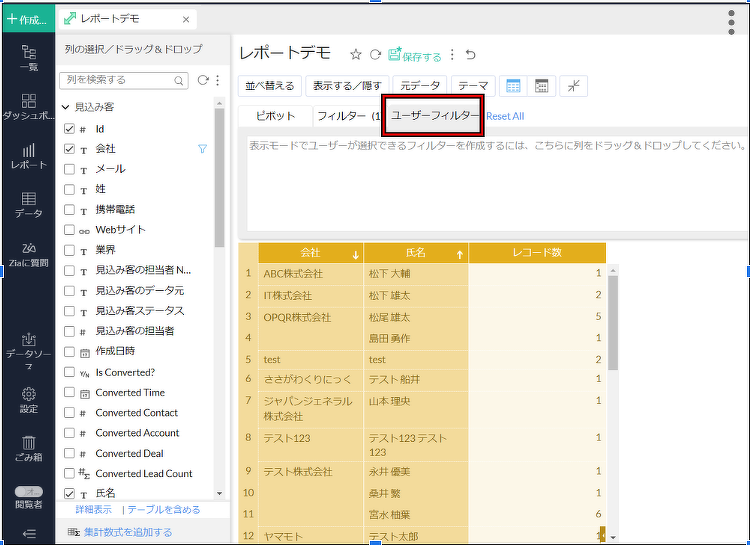Click the 集計数式を追加する link
The width and height of the screenshot is (750, 545).
127,532
